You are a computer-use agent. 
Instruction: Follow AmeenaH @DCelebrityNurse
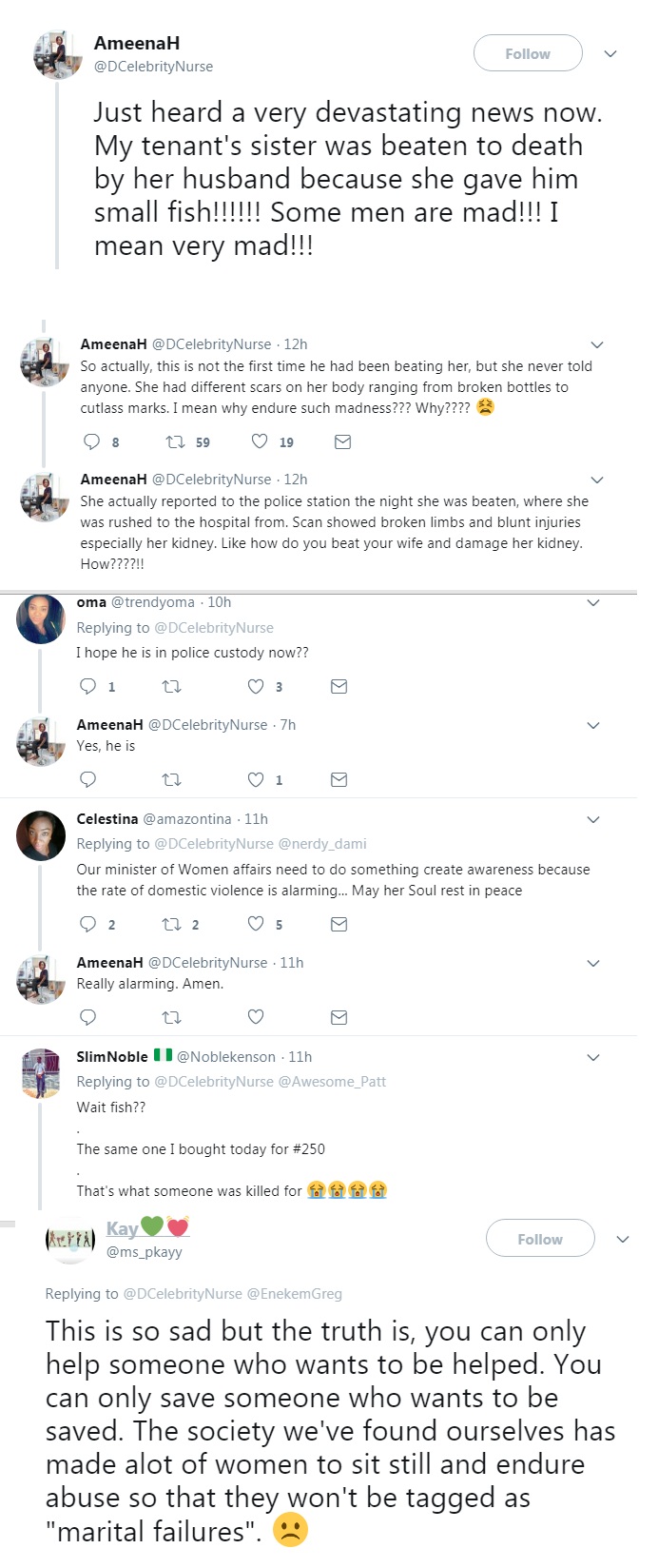point(528,53)
